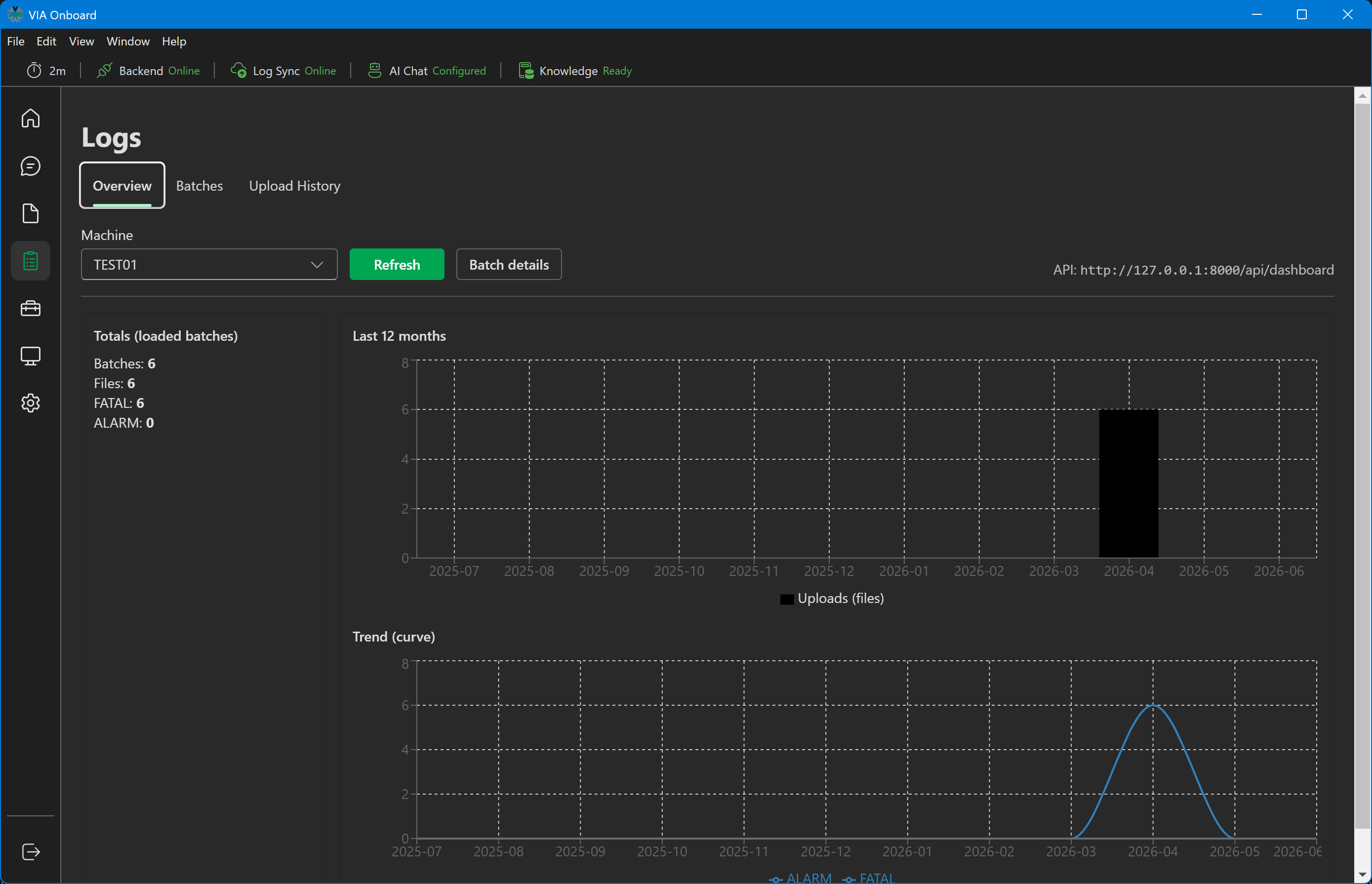Viewport: 1372px width, 884px height.
Task: Open the Monitor sidebar icon
Action: pyautogui.click(x=31, y=356)
